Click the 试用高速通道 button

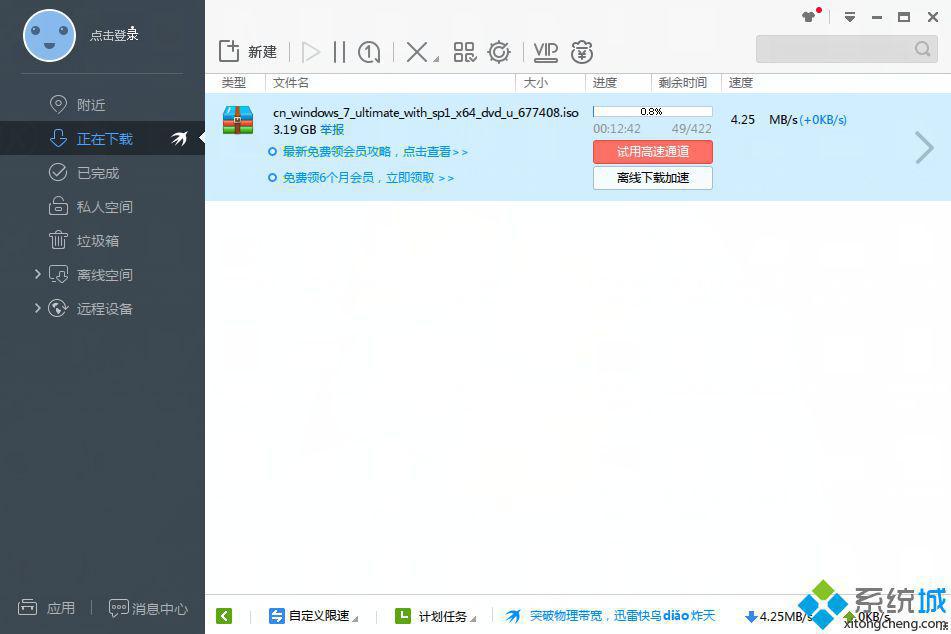(652, 152)
